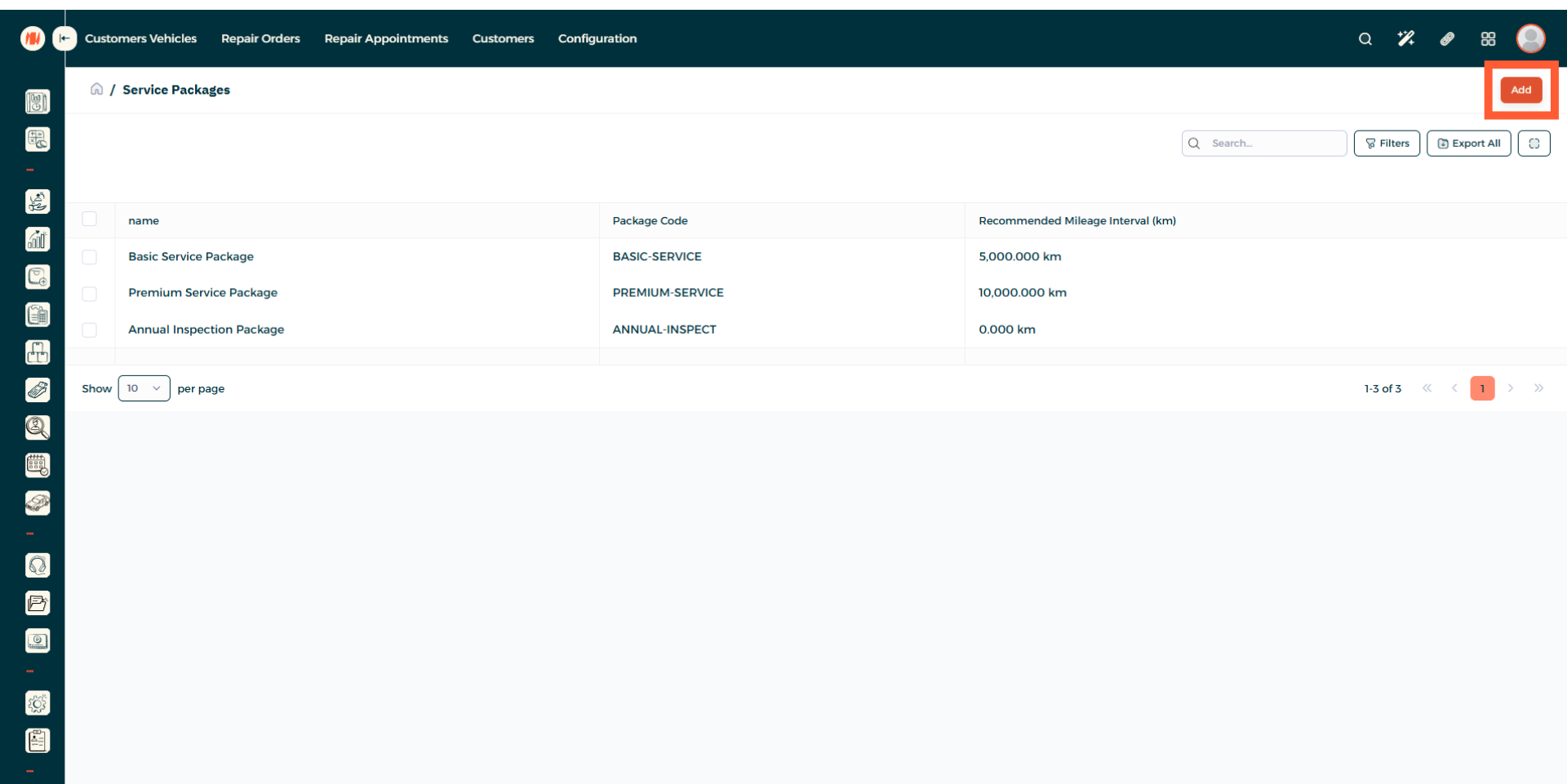Image resolution: width=1567 pixels, height=784 pixels.
Task: Expand the rows per page dropdown
Action: pyautogui.click(x=144, y=388)
